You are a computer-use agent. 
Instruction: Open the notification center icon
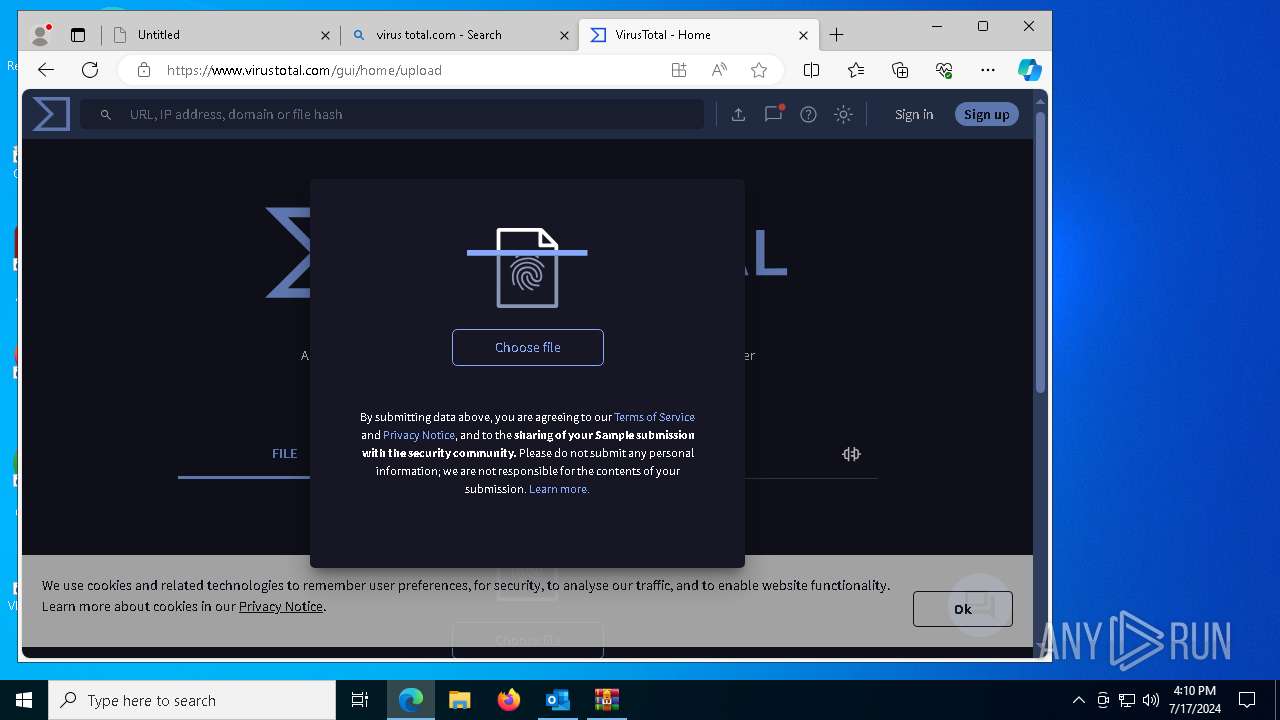[1247, 700]
